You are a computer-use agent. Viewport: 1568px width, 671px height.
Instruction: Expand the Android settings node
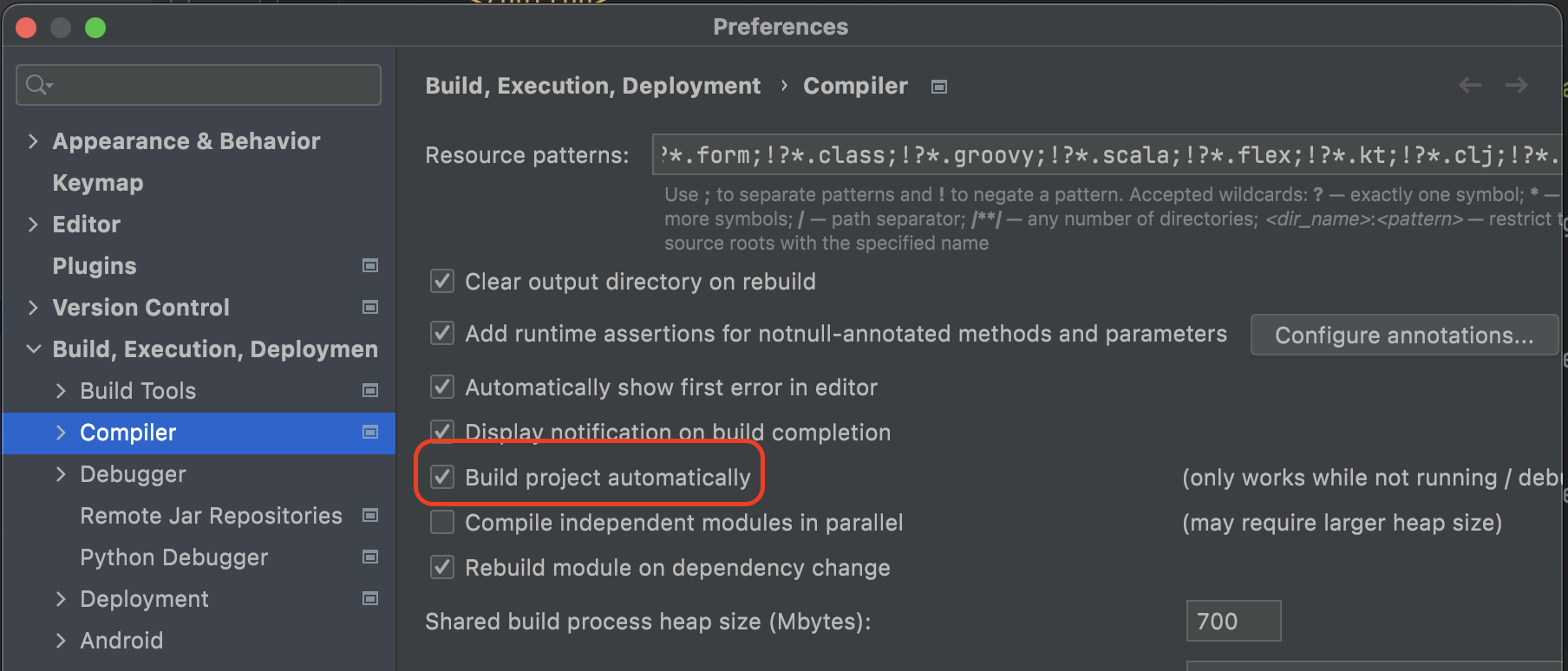[x=60, y=640]
